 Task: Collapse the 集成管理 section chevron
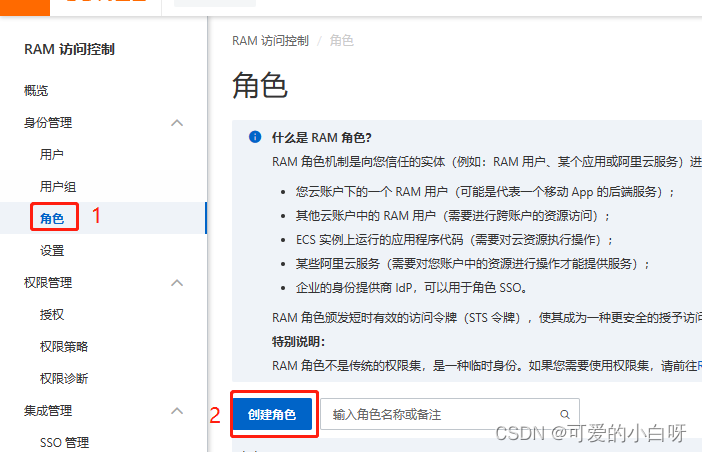click(x=177, y=411)
